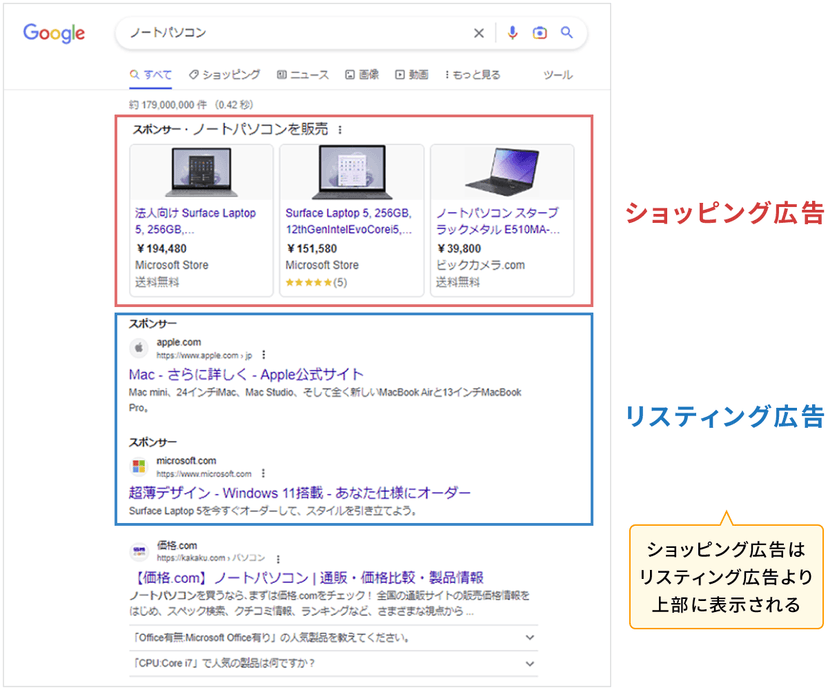Click the https://www.microsoft.com URL text

(204, 474)
